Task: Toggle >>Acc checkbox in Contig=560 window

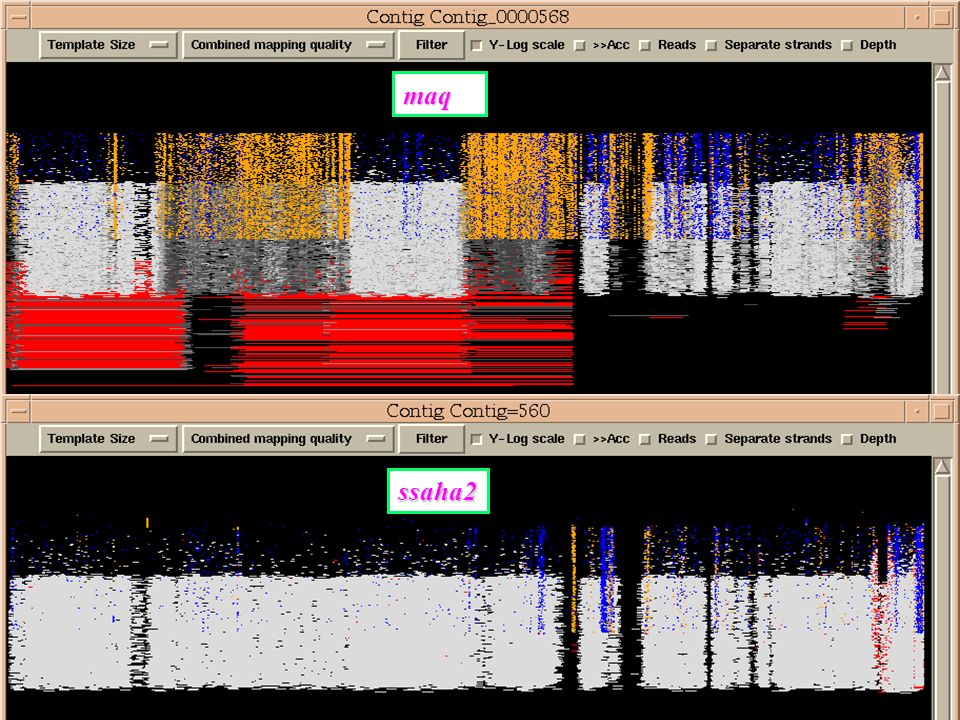Action: 579,439
